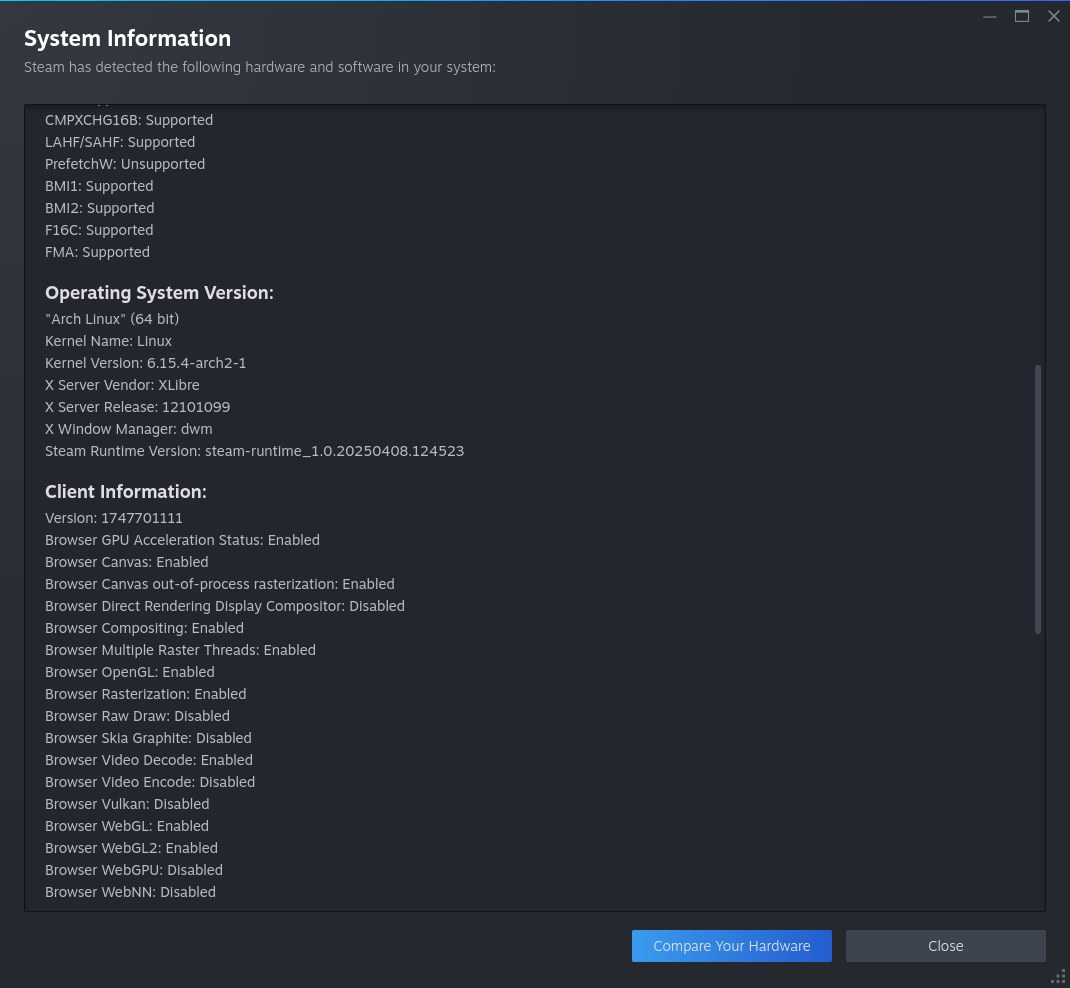This screenshot has width=1070, height=988.
Task: Maximize the System Information window
Action: pos(1022,16)
